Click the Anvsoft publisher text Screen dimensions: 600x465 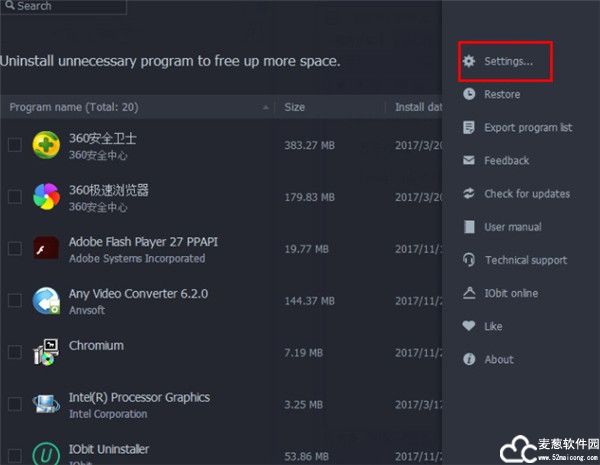point(87,310)
